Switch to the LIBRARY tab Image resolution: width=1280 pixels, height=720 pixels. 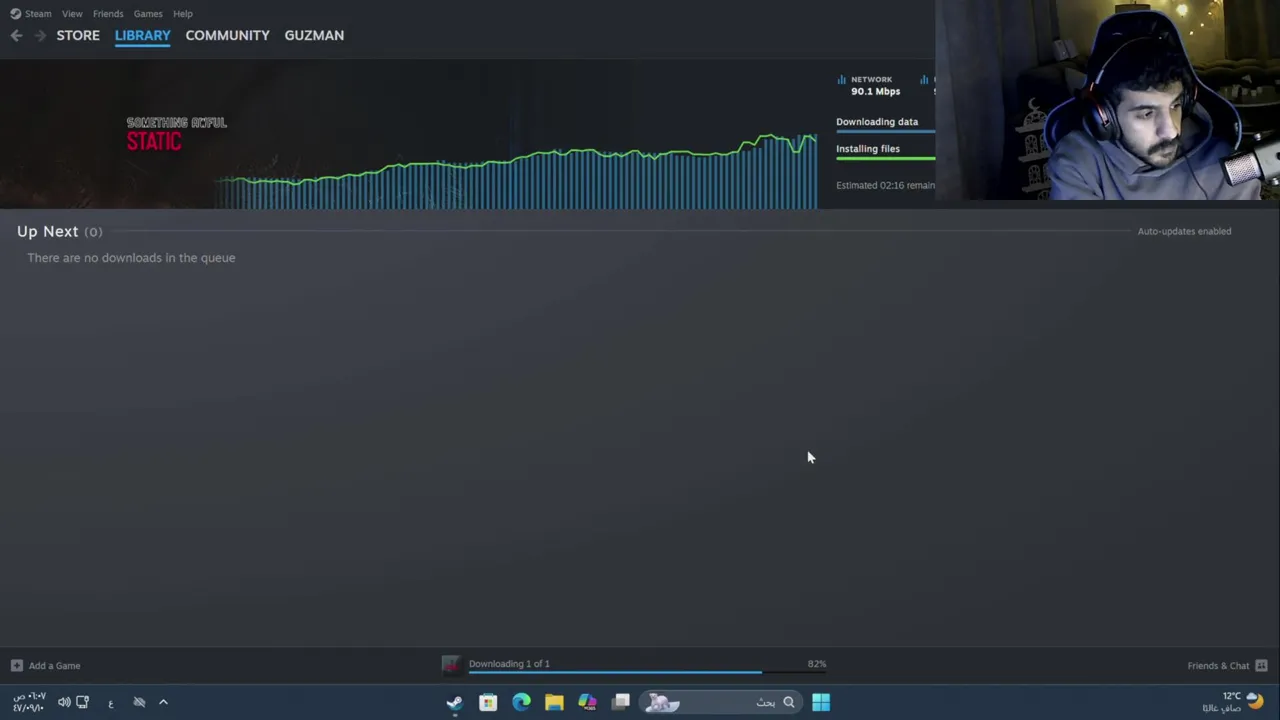click(143, 35)
